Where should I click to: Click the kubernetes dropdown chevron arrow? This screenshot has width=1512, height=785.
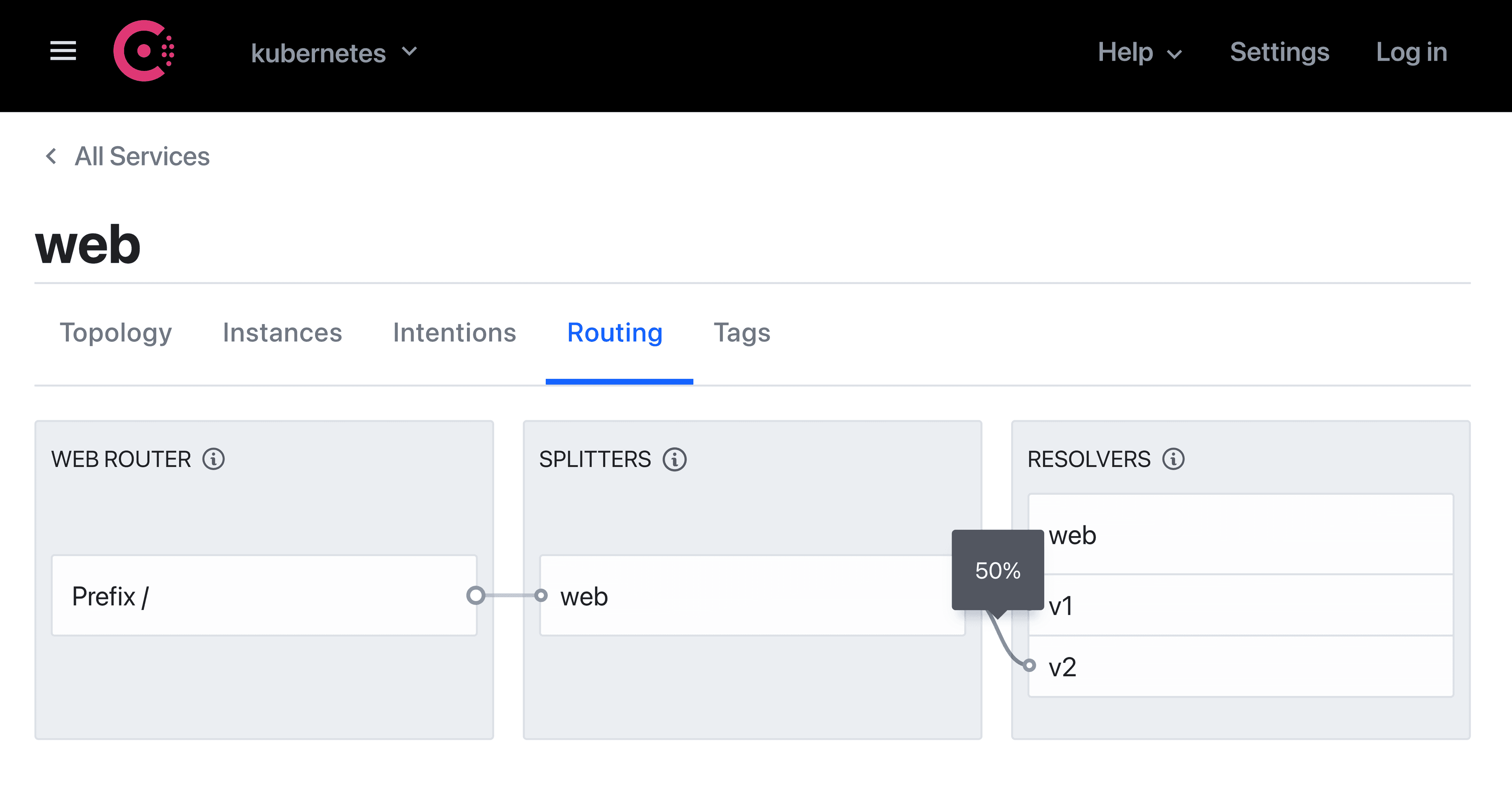coord(409,52)
